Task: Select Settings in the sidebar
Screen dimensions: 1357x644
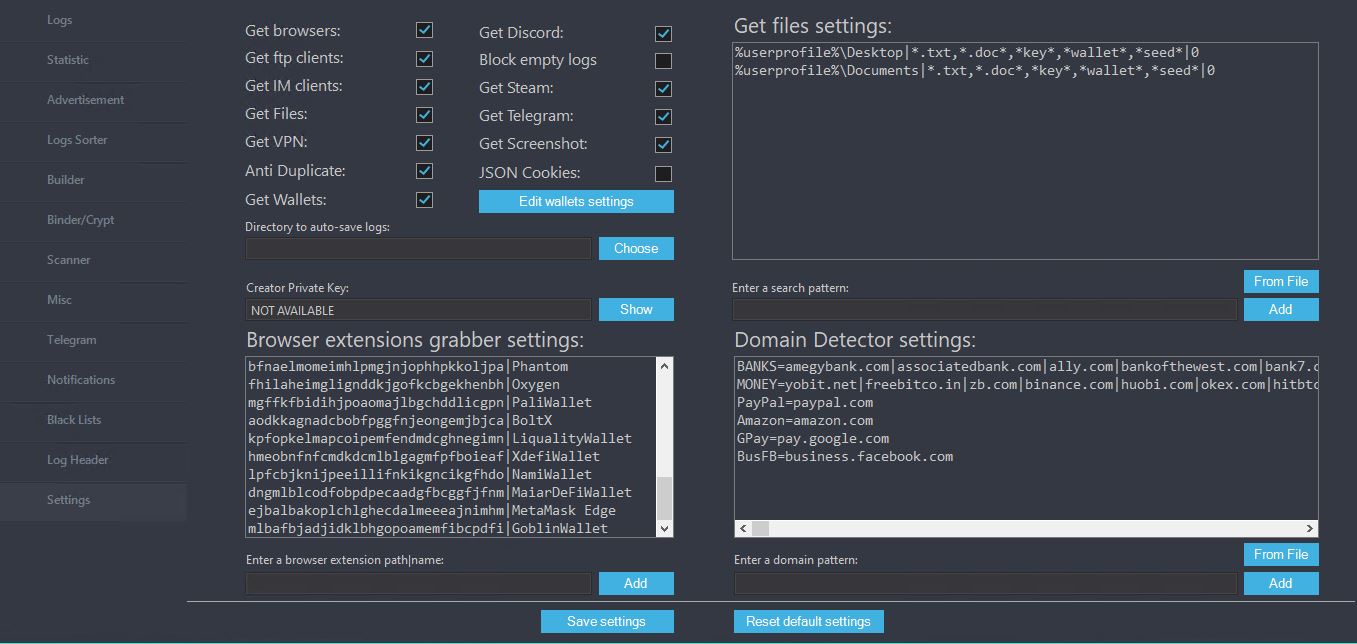Action: pyautogui.click(x=93, y=500)
